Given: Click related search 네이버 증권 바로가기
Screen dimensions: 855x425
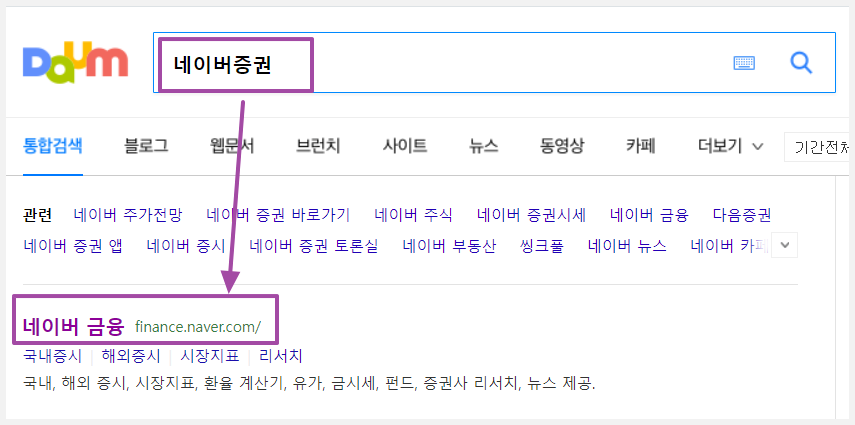Looking at the screenshot, I should point(278,216).
